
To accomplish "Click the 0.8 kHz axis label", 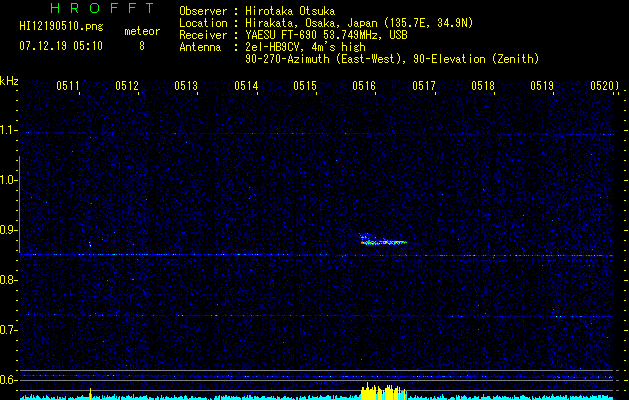I will point(8,280).
